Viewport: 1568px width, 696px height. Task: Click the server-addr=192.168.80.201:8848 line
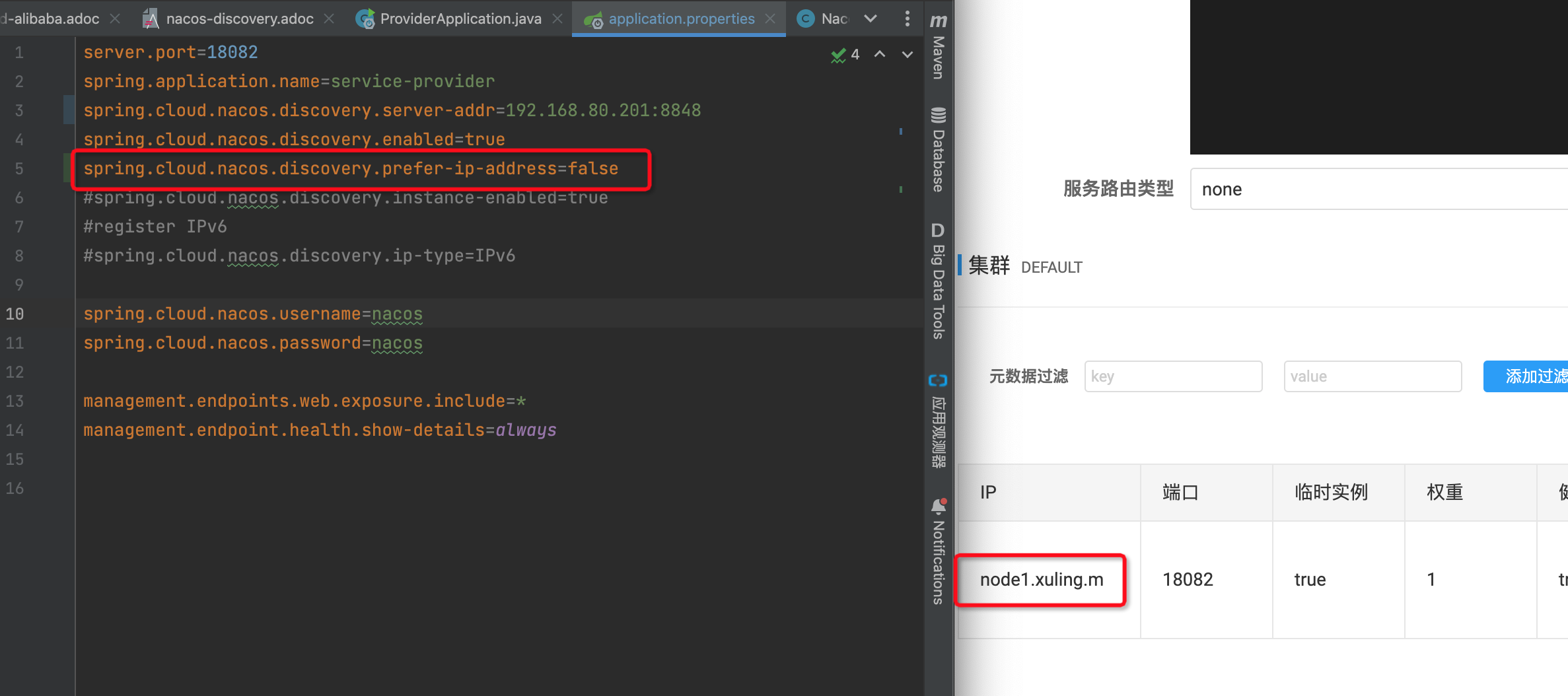coord(392,110)
